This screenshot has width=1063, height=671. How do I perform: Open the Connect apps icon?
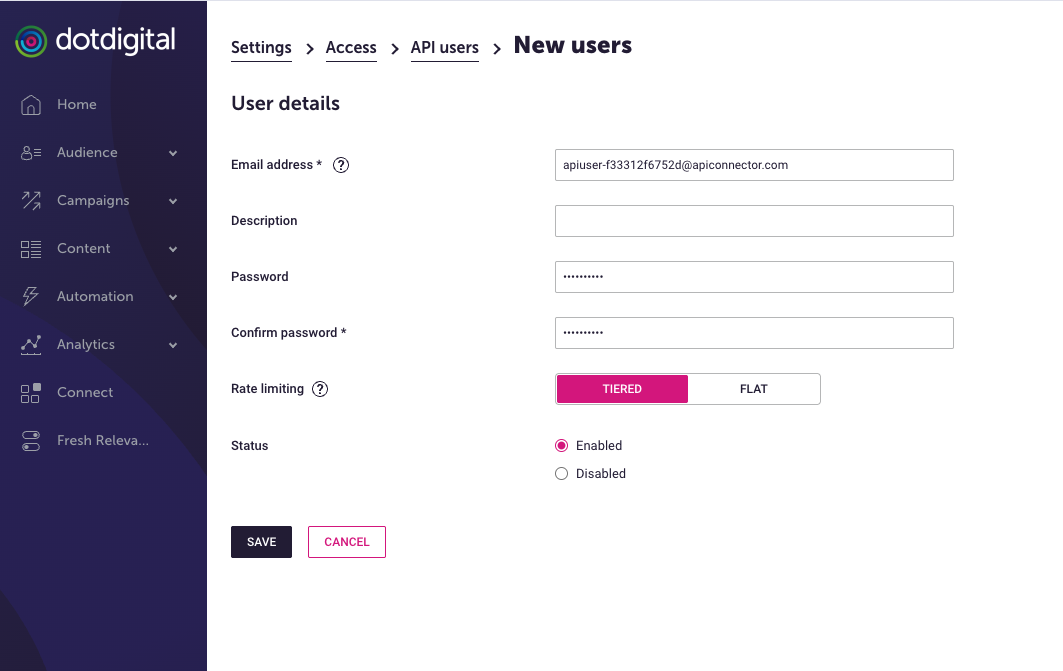tap(31, 393)
